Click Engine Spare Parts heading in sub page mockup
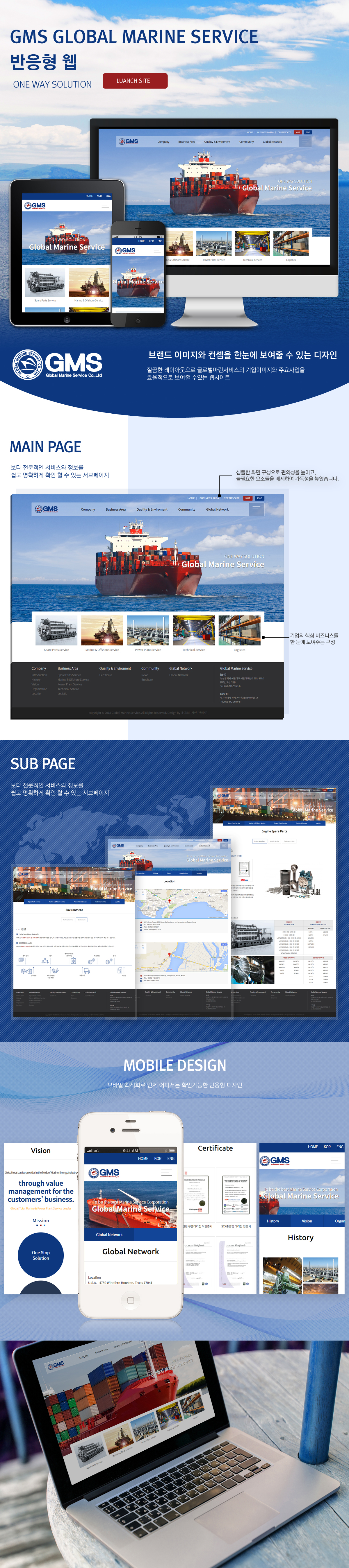The image size is (349, 1568). pyautogui.click(x=274, y=831)
